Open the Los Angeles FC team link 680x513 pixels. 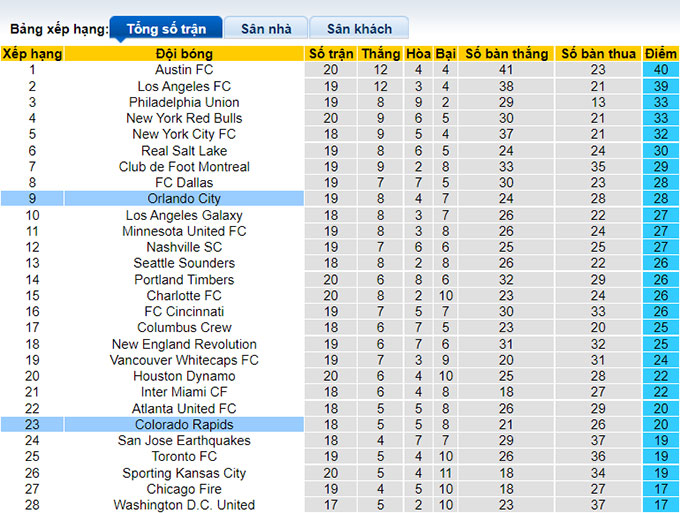(x=184, y=86)
